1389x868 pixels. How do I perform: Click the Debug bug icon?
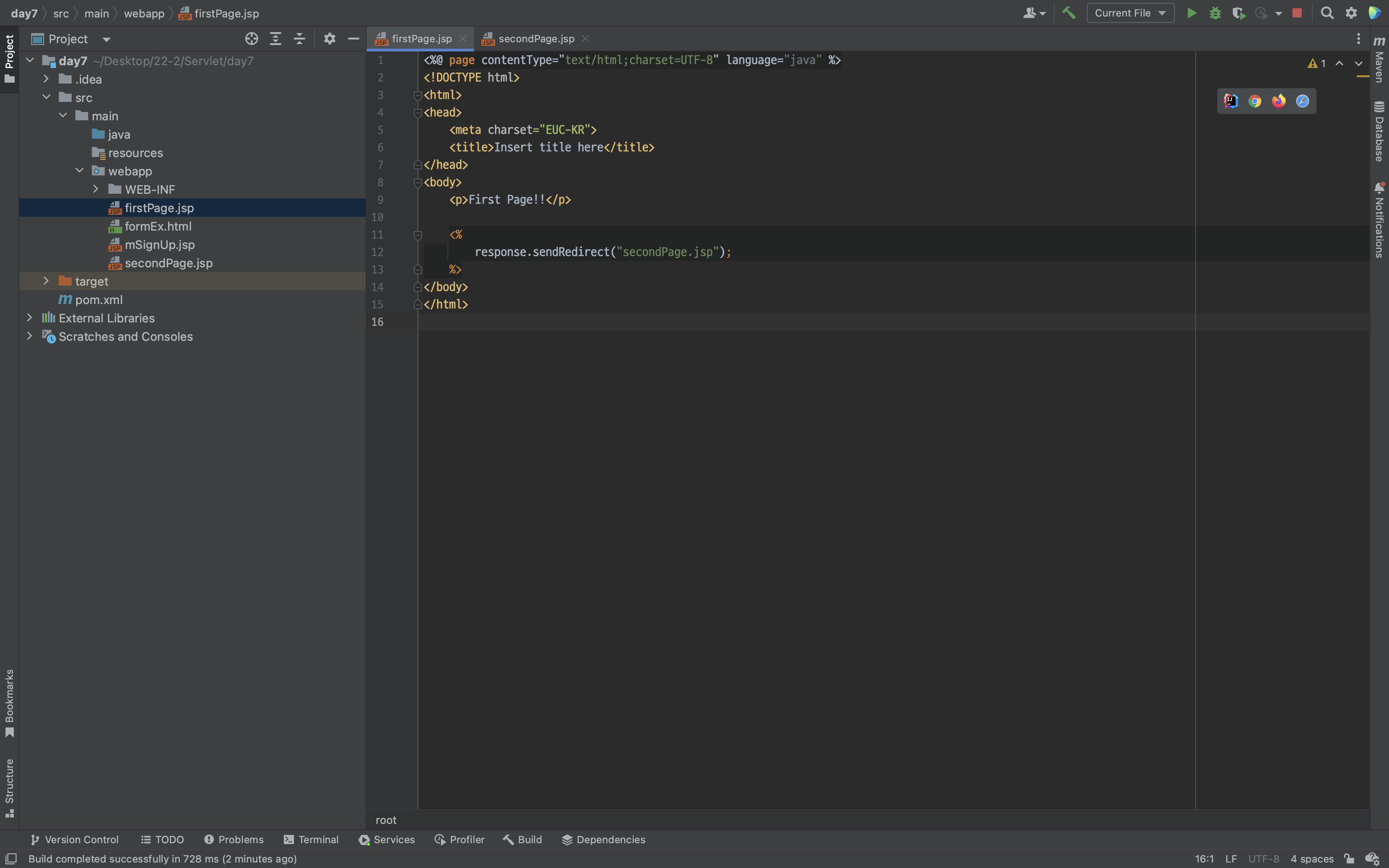pos(1215,13)
